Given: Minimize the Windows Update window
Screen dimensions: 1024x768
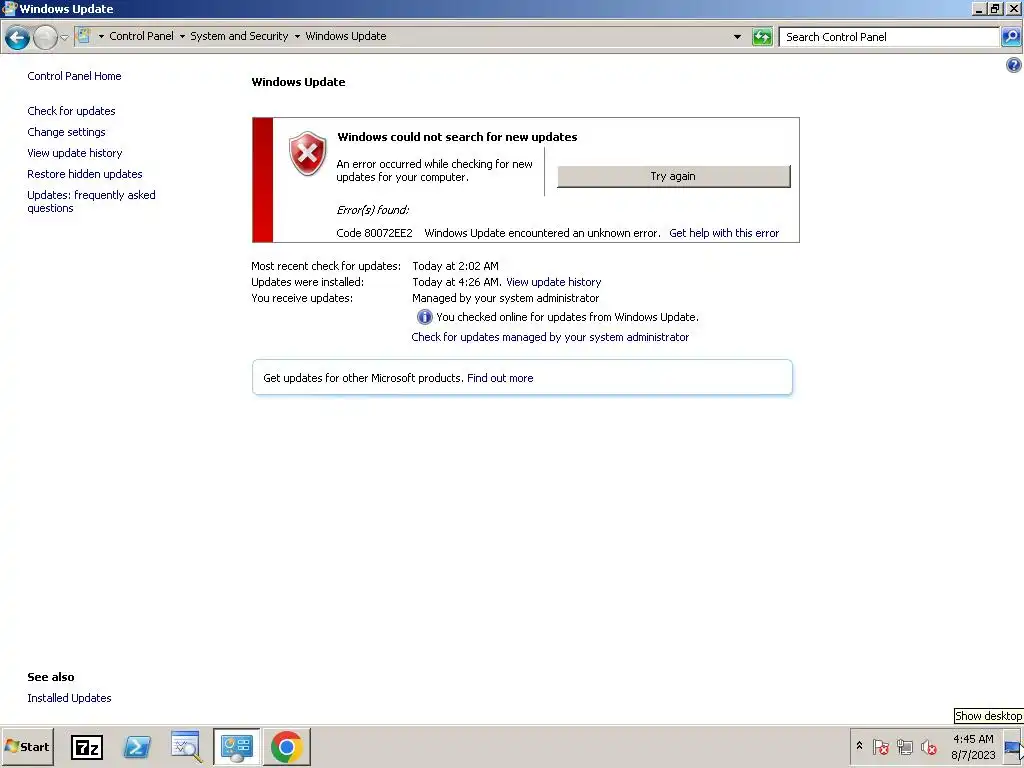Looking at the screenshot, I should pyautogui.click(x=978, y=9).
